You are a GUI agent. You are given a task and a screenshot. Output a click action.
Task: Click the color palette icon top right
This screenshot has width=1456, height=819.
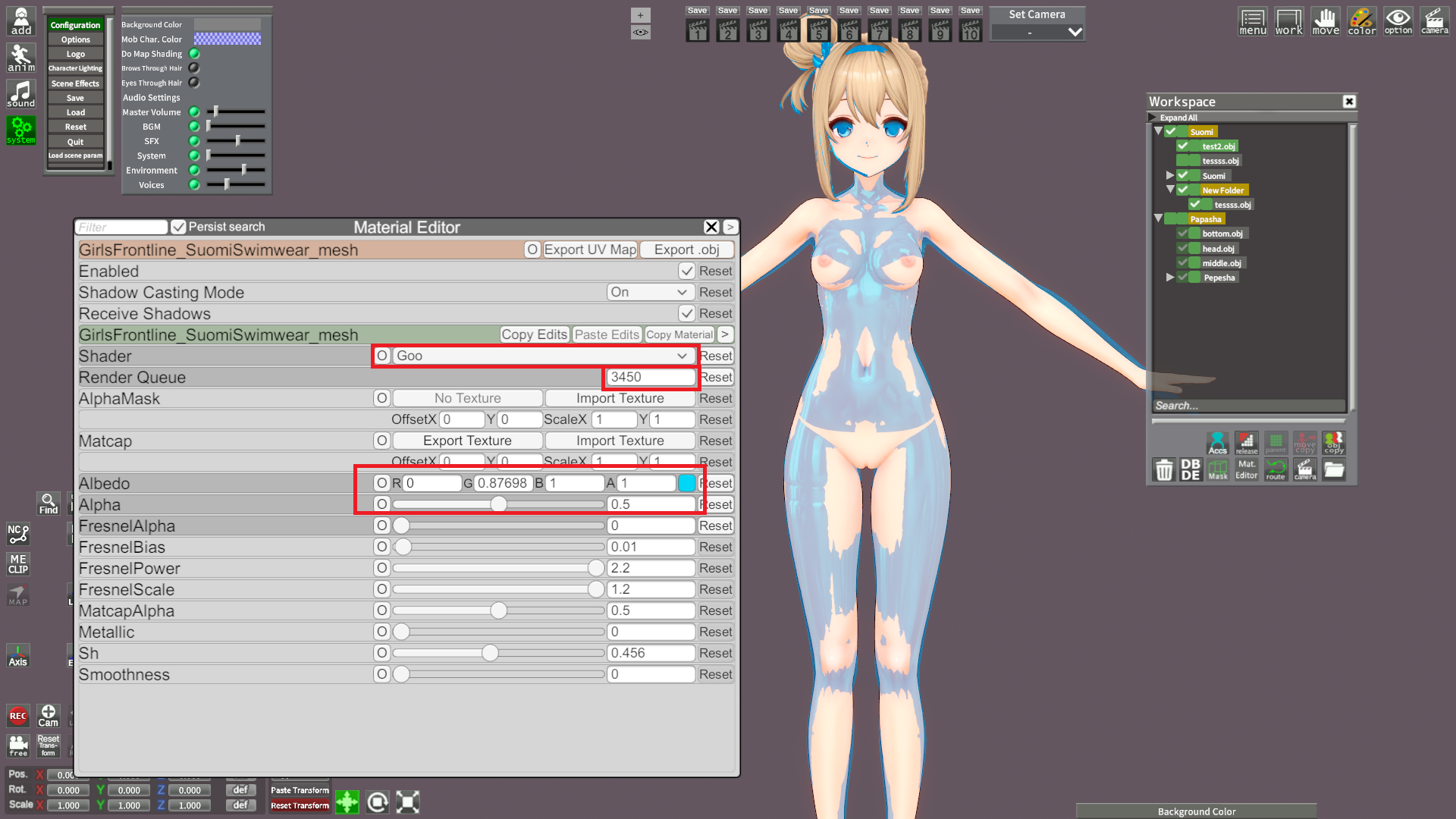point(1361,21)
